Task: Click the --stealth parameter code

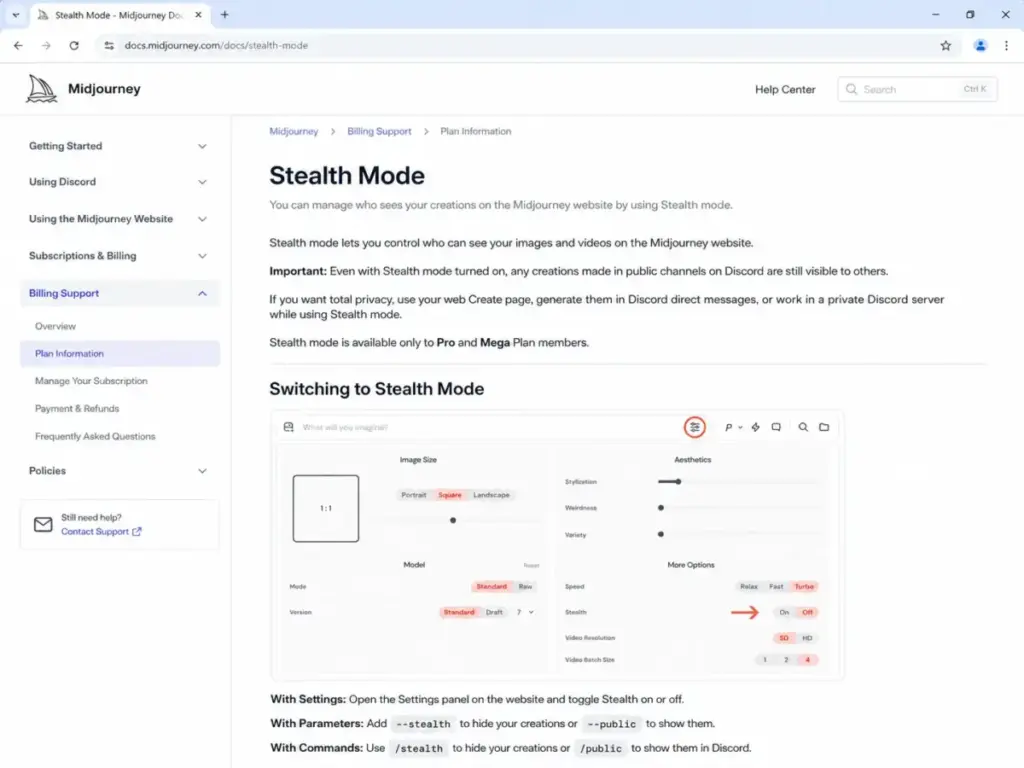Action: point(423,724)
